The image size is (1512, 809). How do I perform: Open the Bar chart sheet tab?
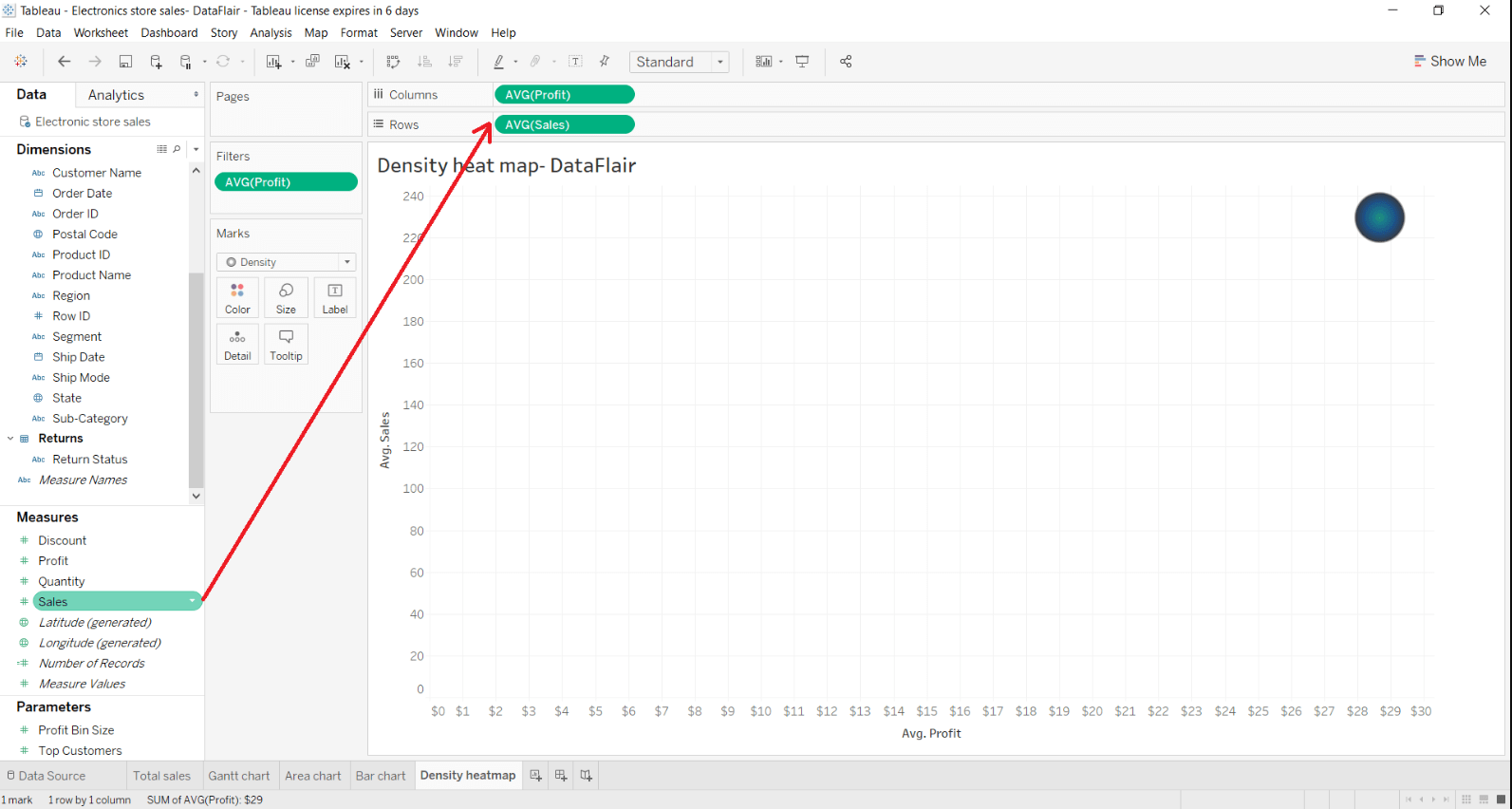click(x=381, y=776)
